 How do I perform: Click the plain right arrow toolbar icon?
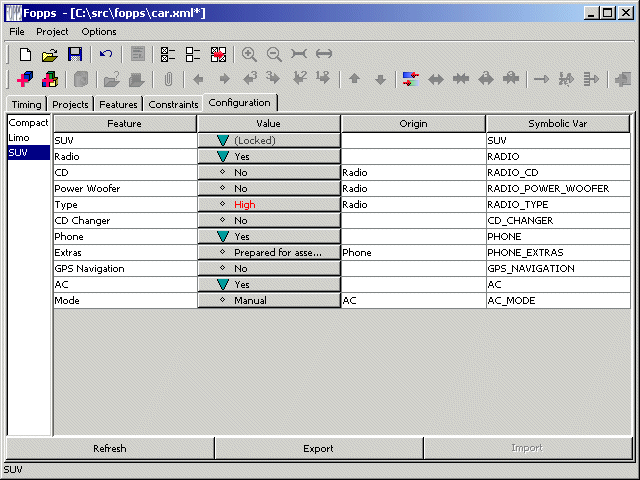tap(224, 79)
